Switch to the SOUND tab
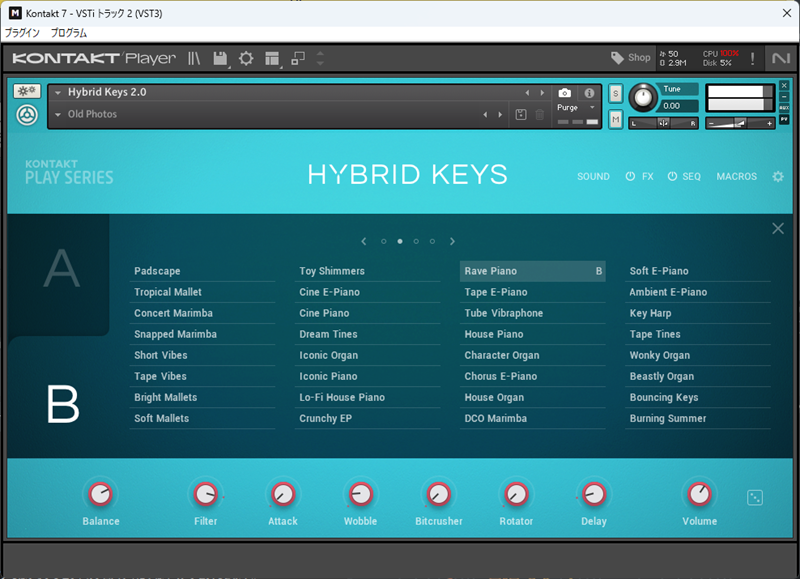This screenshot has height=579, width=800. [593, 177]
